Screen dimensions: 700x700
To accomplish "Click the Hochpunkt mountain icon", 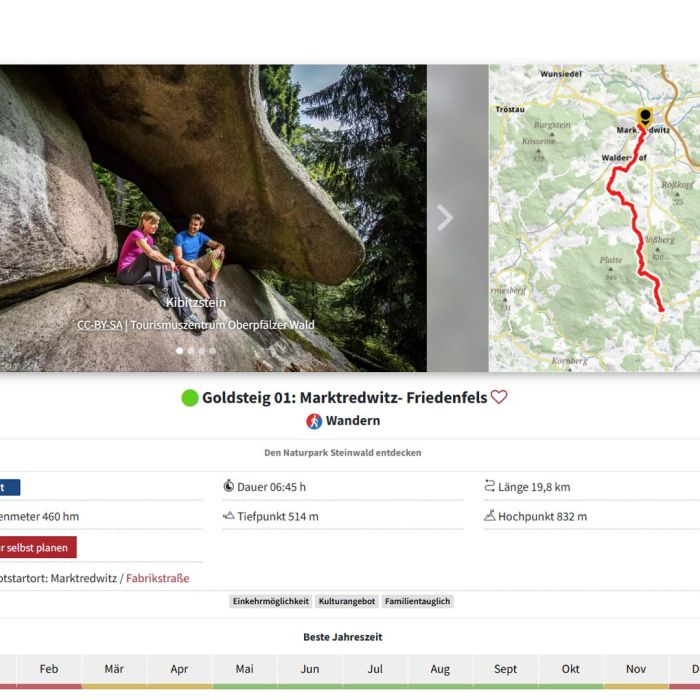I will [x=490, y=516].
